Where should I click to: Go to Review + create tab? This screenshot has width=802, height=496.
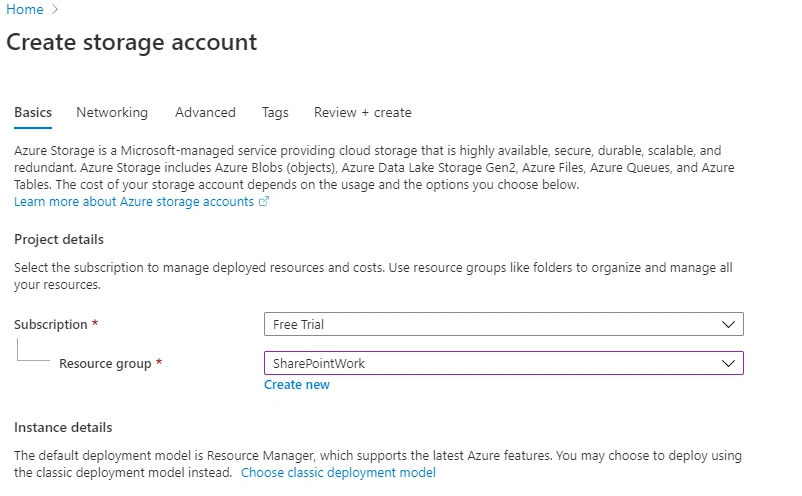point(363,112)
